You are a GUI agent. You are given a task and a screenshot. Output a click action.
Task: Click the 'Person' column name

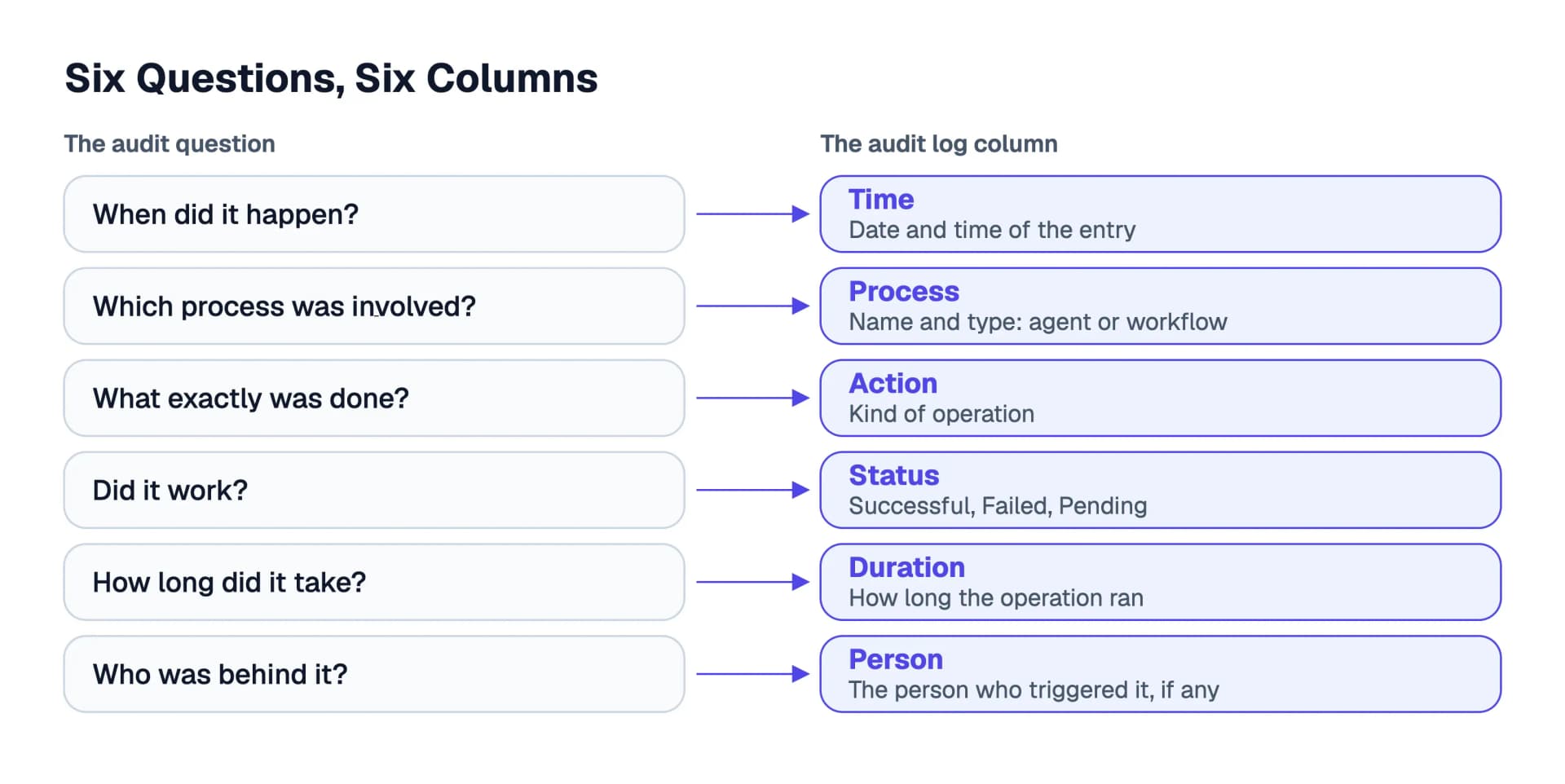click(896, 660)
